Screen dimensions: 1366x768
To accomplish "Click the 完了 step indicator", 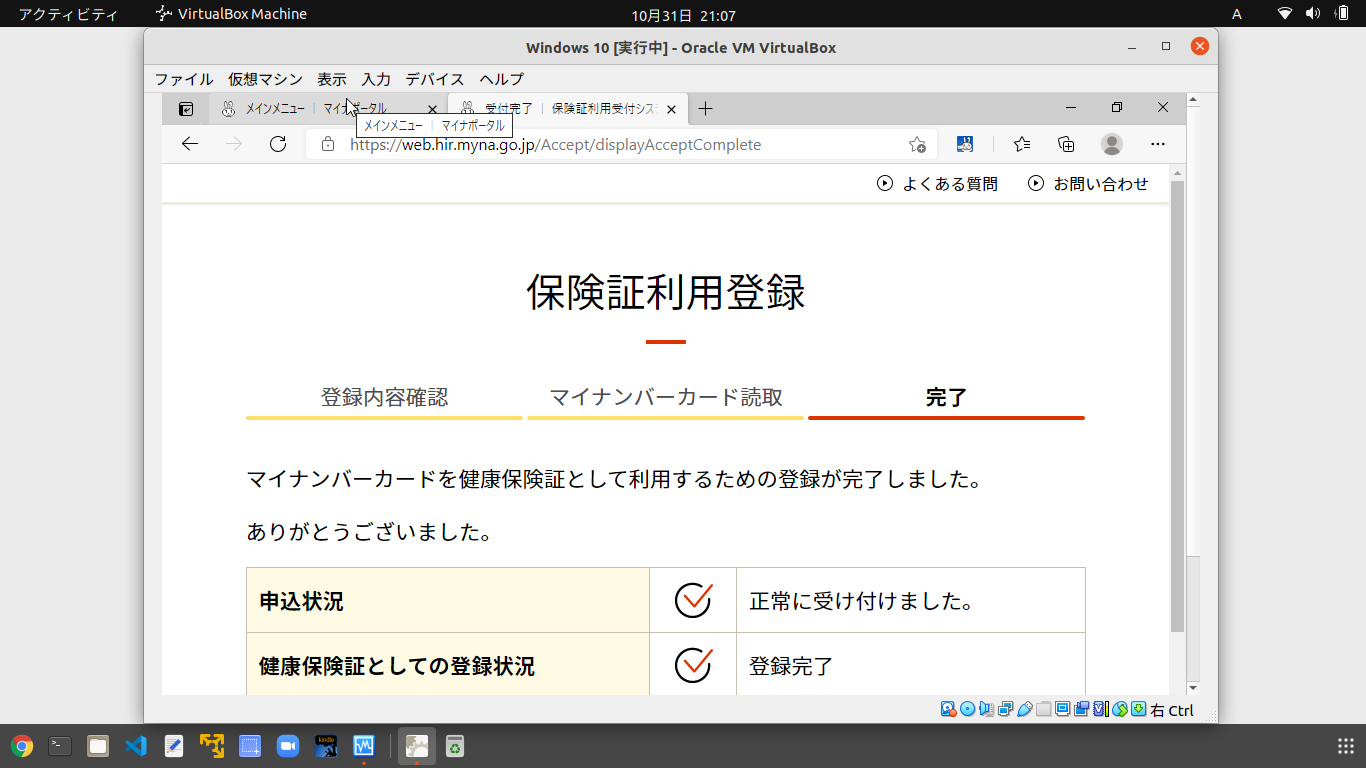I will tap(945, 397).
